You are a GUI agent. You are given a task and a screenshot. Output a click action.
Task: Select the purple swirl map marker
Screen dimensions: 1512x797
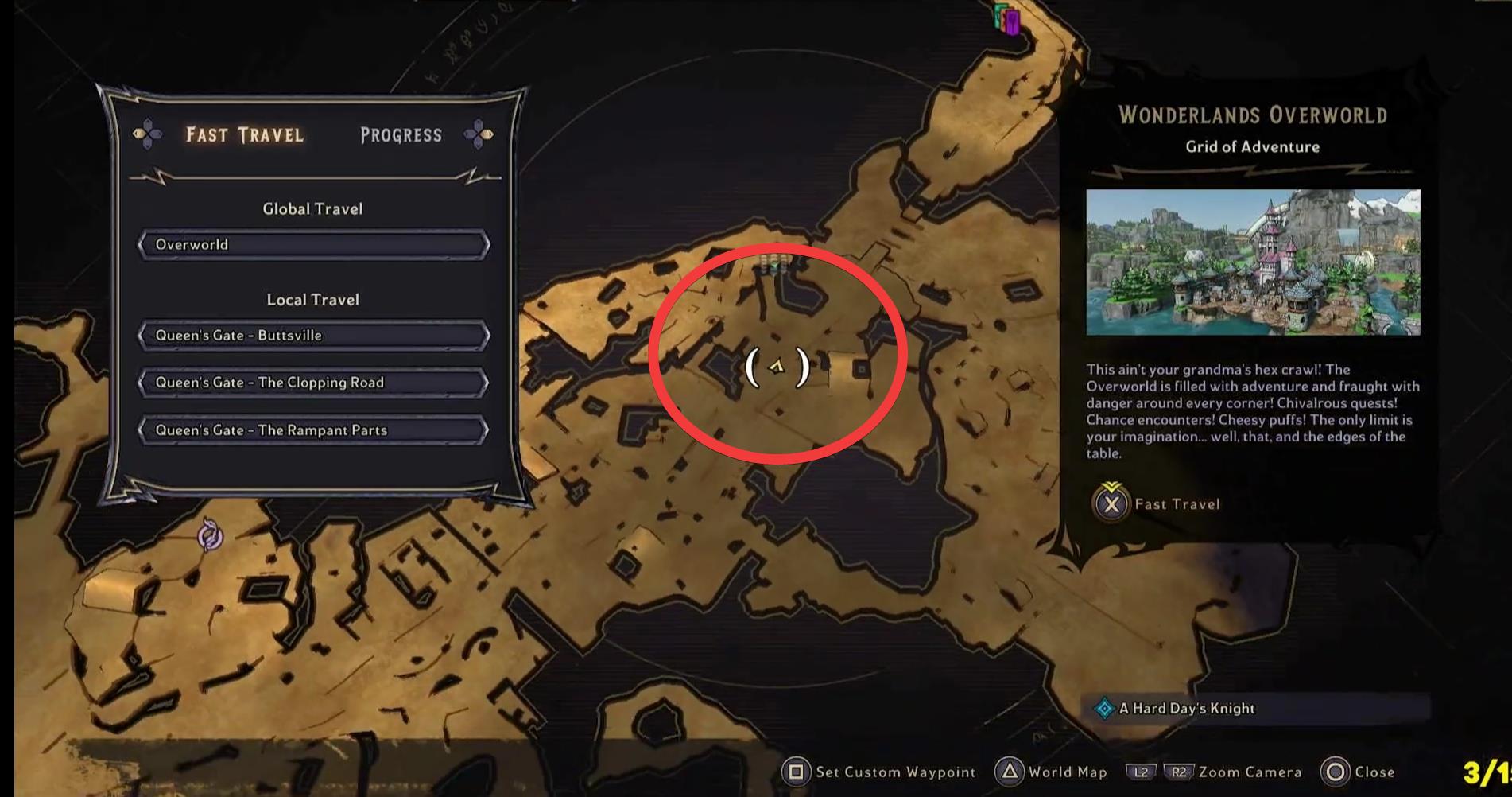(x=210, y=535)
